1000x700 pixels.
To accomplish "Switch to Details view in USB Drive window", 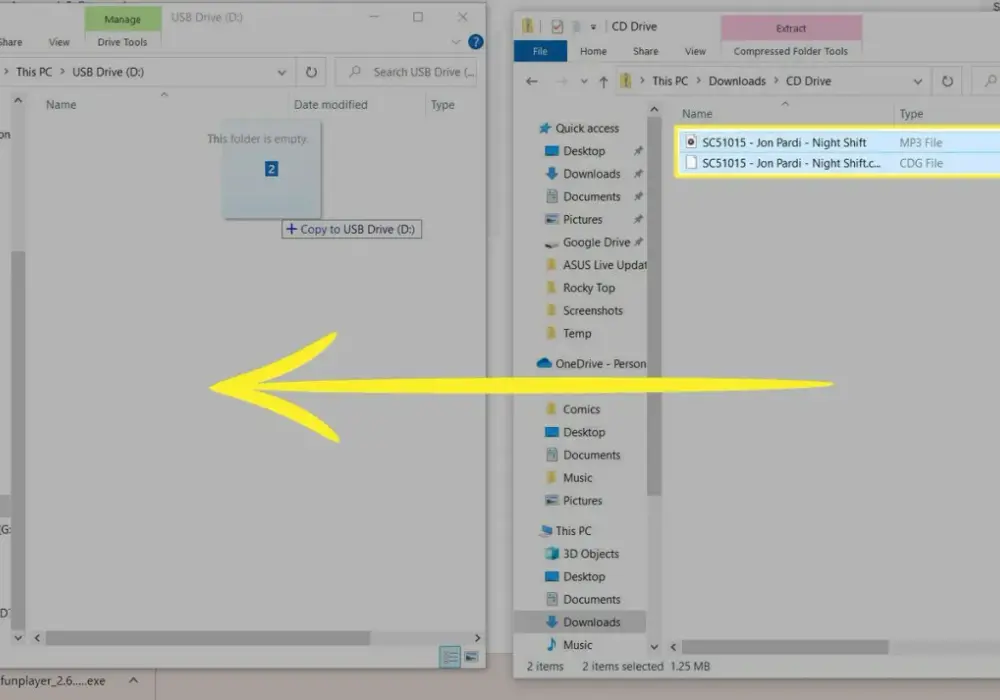I will click(x=450, y=657).
